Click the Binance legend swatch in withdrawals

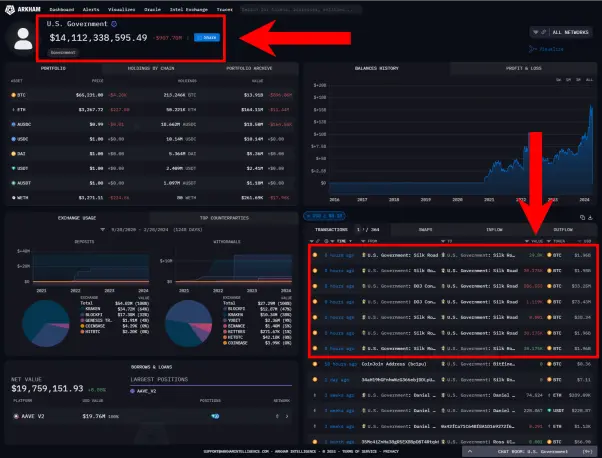225,326
